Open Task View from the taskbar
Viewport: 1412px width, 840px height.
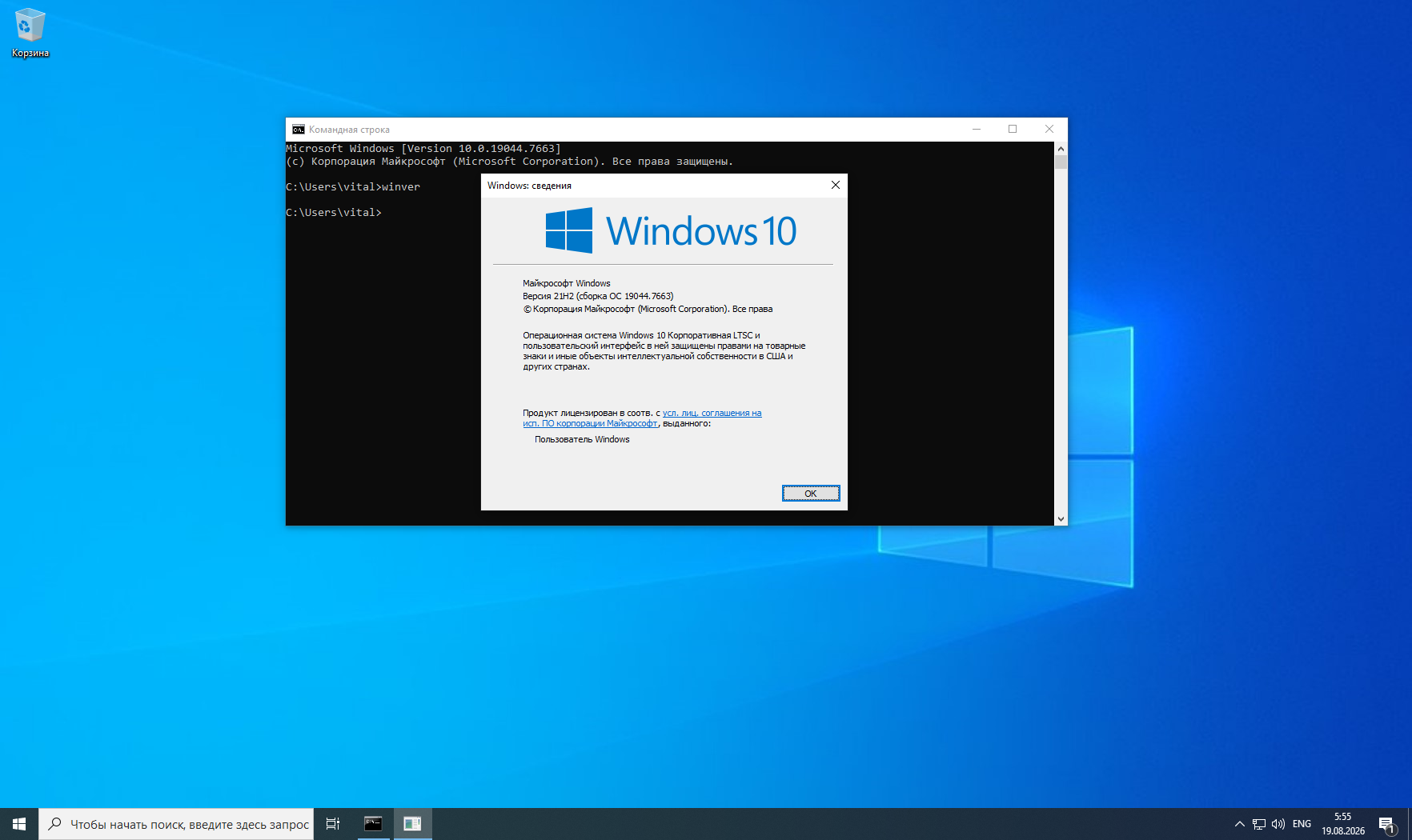(x=333, y=824)
